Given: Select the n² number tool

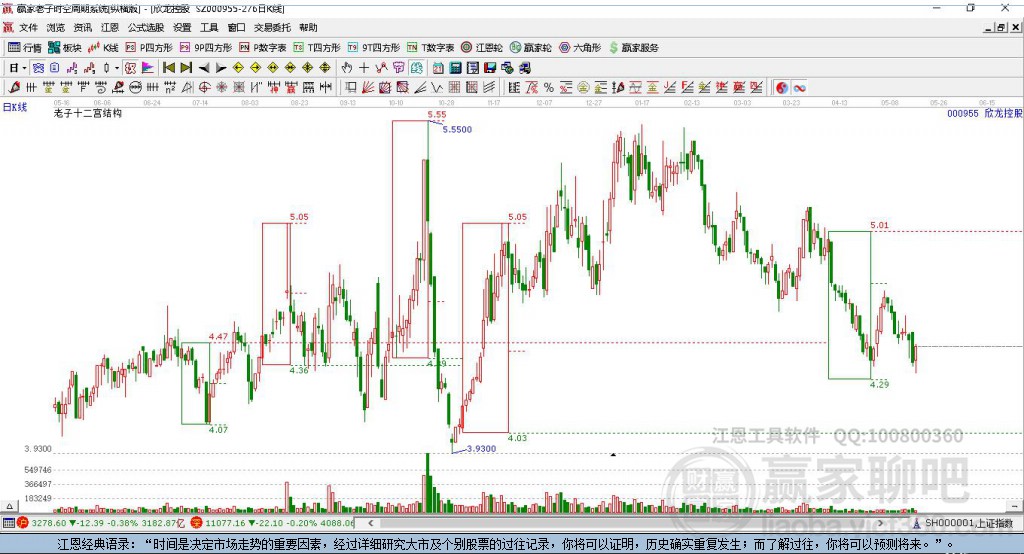Looking at the screenshot, I should (170, 88).
